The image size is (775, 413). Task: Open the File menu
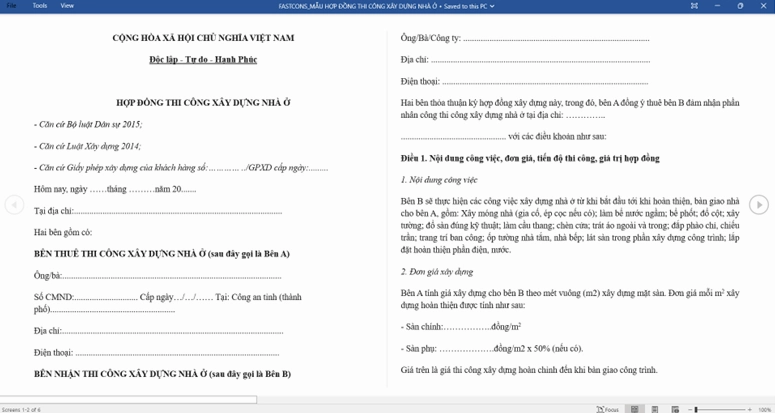tap(11, 6)
